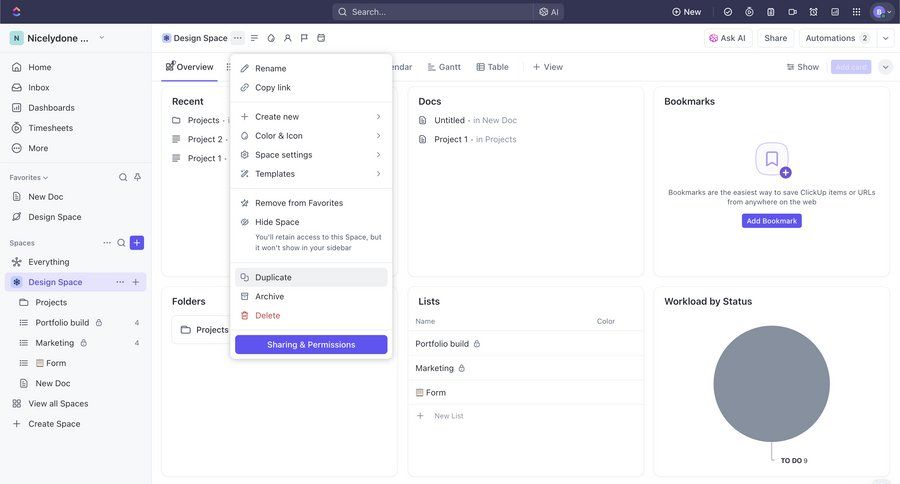Viewport: 900px width, 484px height.
Task: Open Design Space sidebar ellipsis menu
Action: click(120, 282)
